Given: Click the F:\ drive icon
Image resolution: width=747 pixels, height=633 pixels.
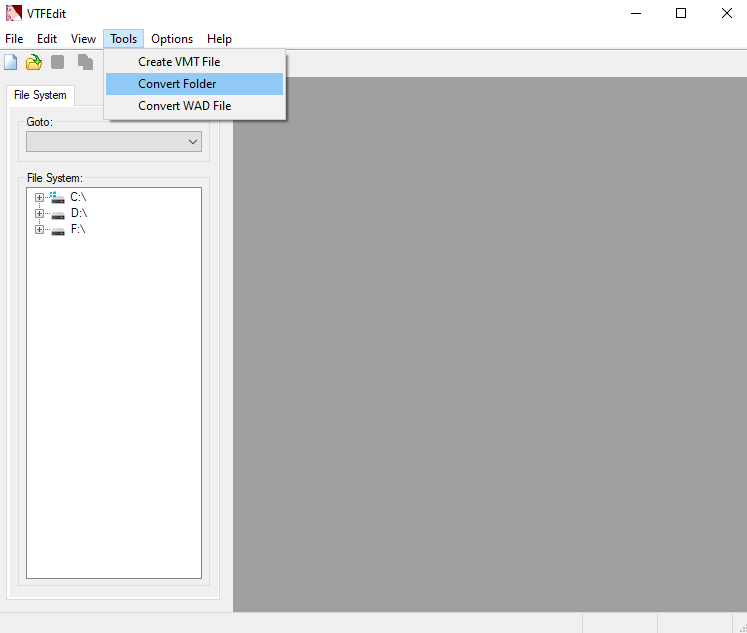Looking at the screenshot, I should tap(58, 231).
